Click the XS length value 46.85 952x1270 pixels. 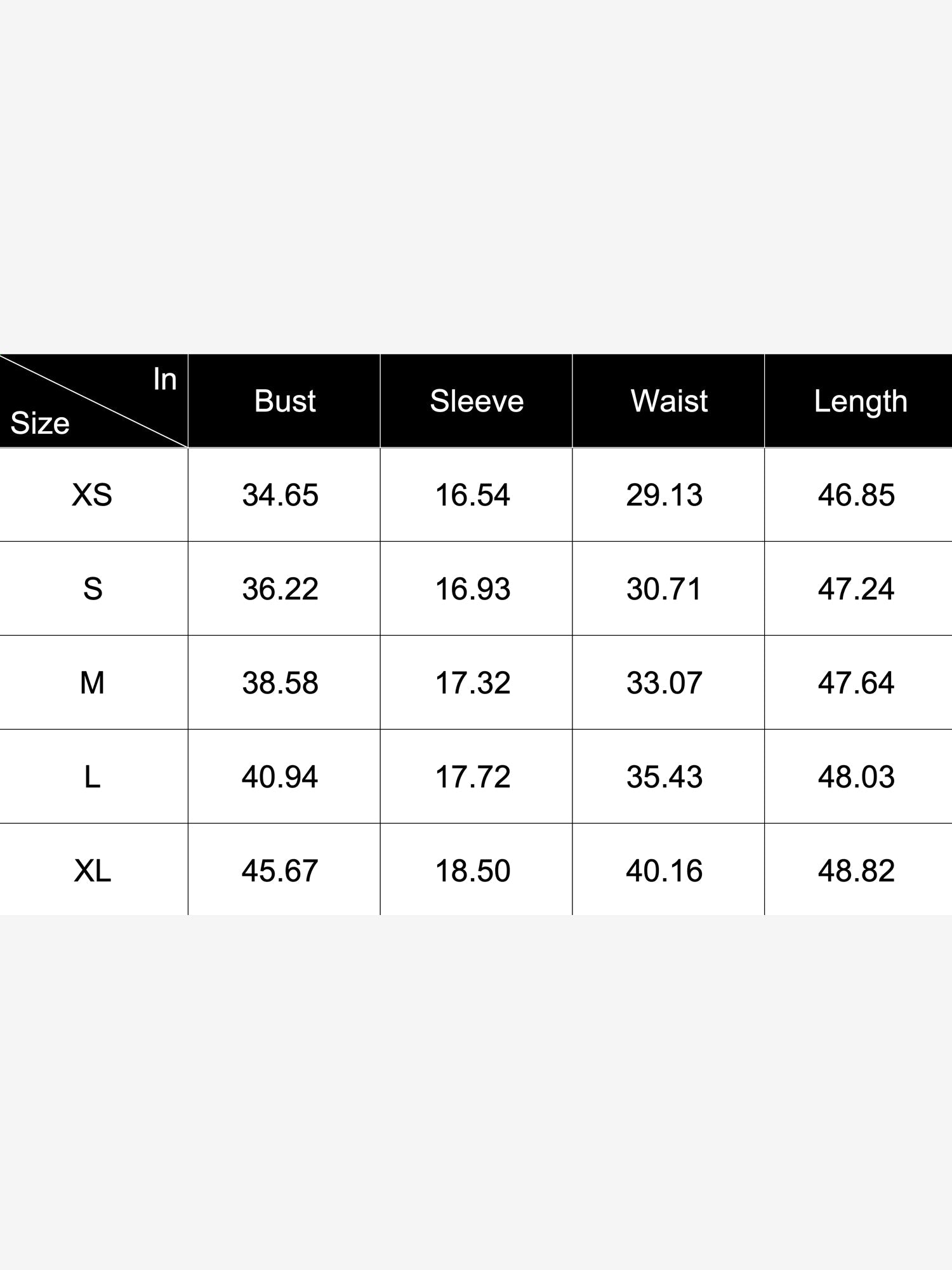click(x=856, y=495)
